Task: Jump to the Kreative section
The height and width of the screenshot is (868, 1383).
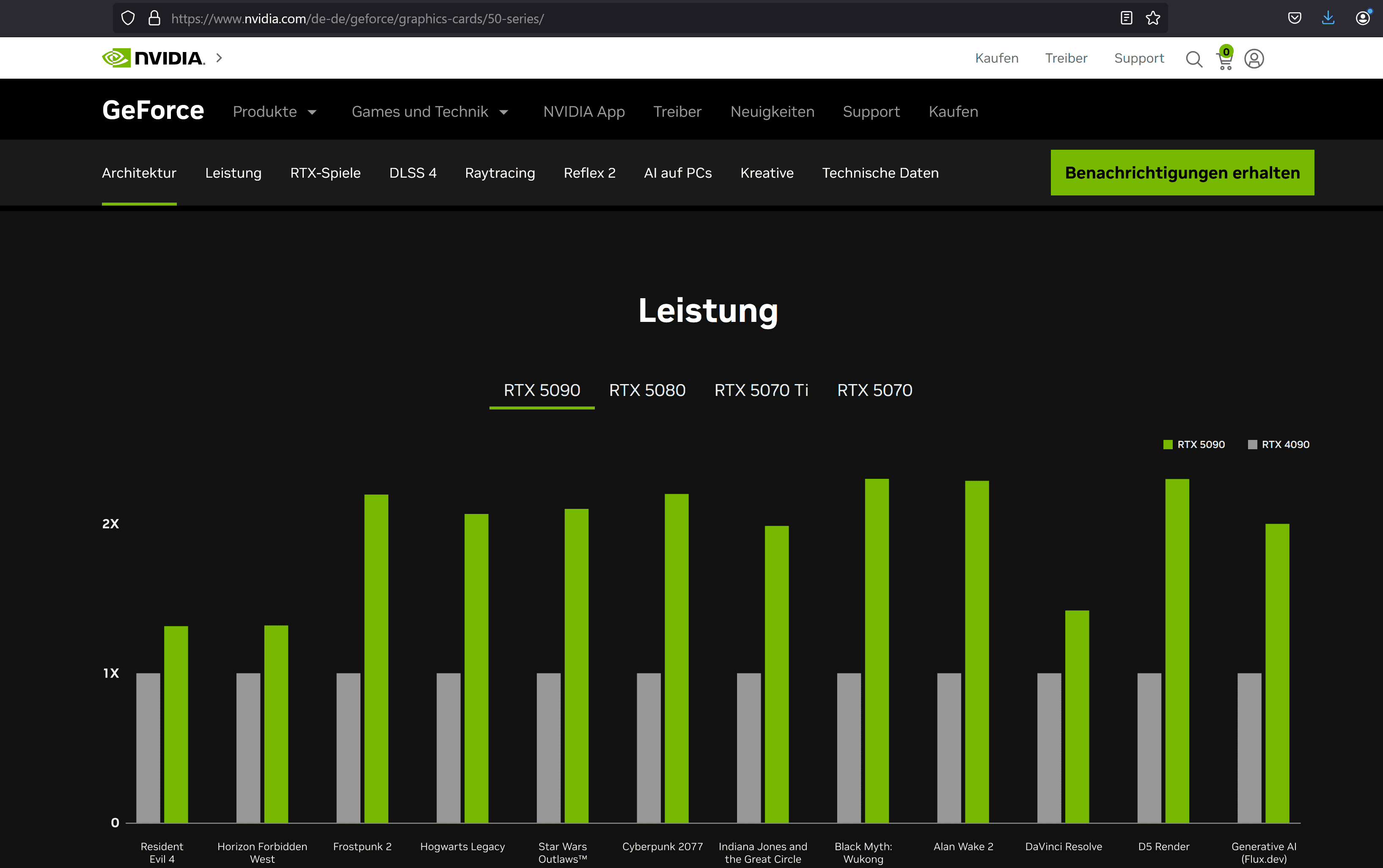Action: (x=767, y=173)
